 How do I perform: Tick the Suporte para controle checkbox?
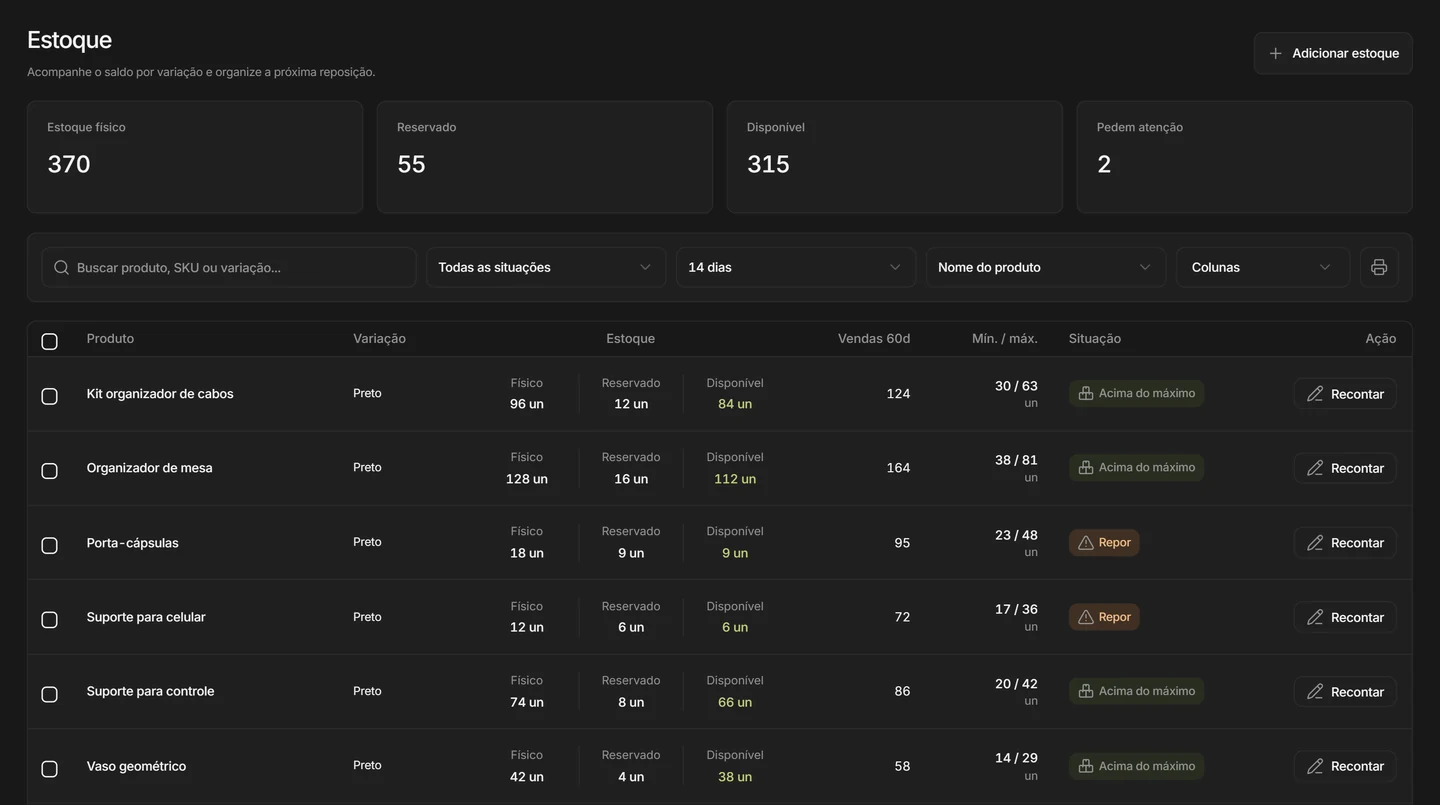point(49,694)
